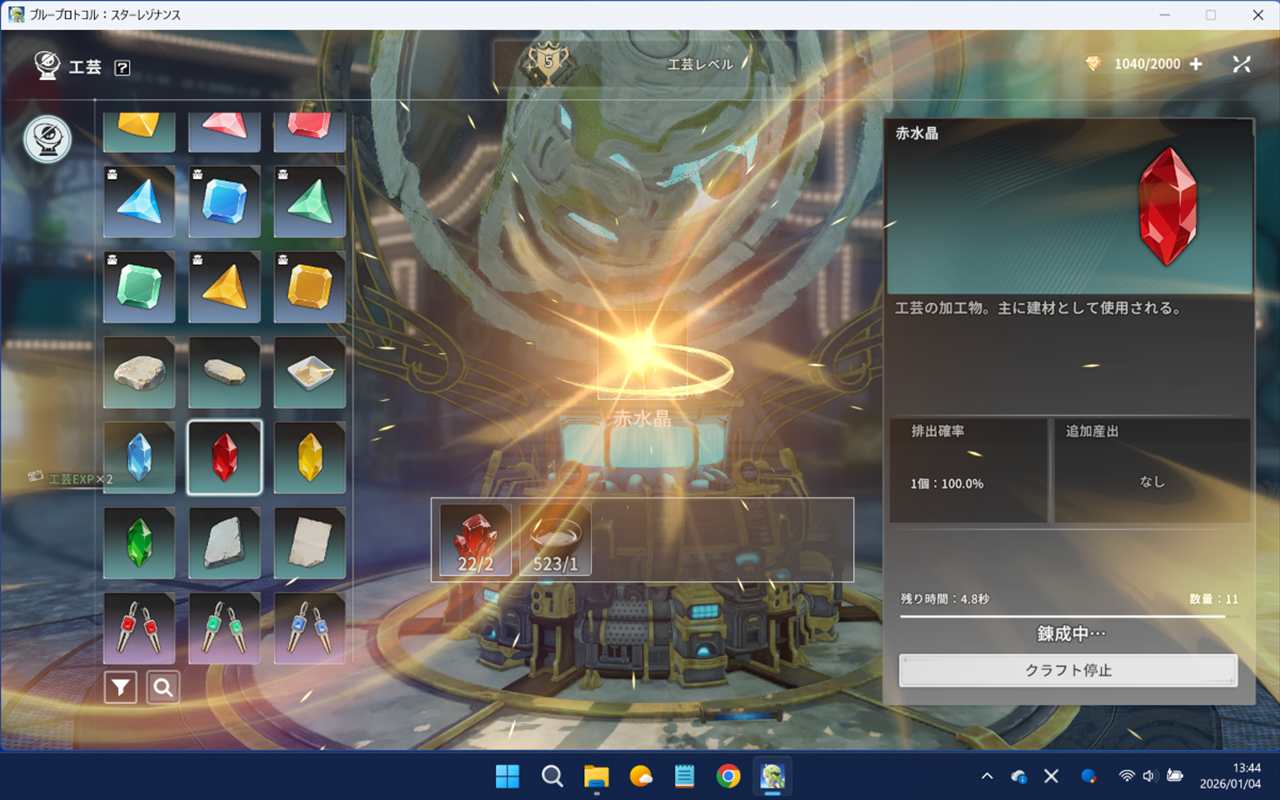1280x800 pixels.
Task: Select the green crystal recipe
Action: [139, 543]
